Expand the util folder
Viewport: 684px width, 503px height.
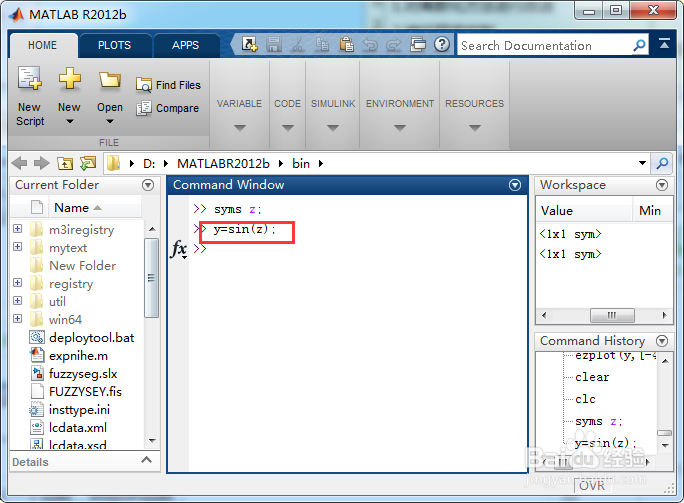tap(17, 301)
